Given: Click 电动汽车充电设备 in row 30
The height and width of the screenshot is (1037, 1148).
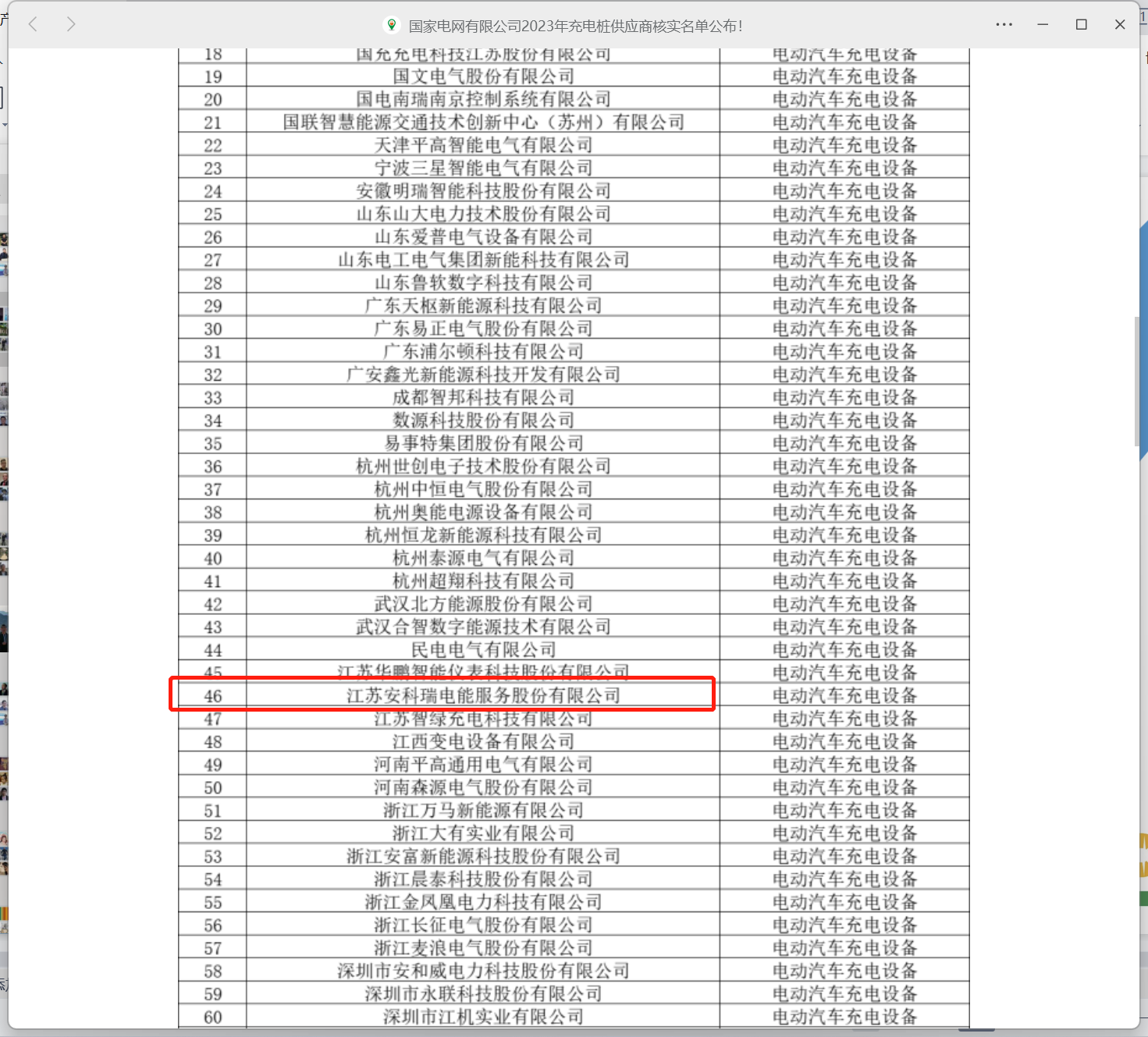Looking at the screenshot, I should tap(845, 329).
